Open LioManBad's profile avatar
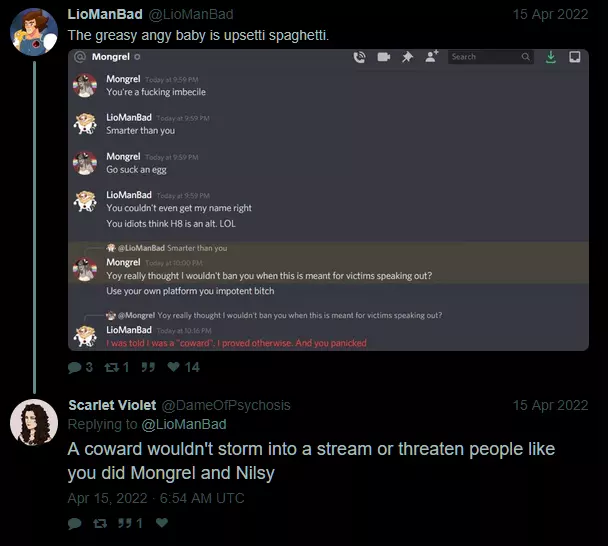The width and height of the screenshot is (608, 546). (34, 32)
